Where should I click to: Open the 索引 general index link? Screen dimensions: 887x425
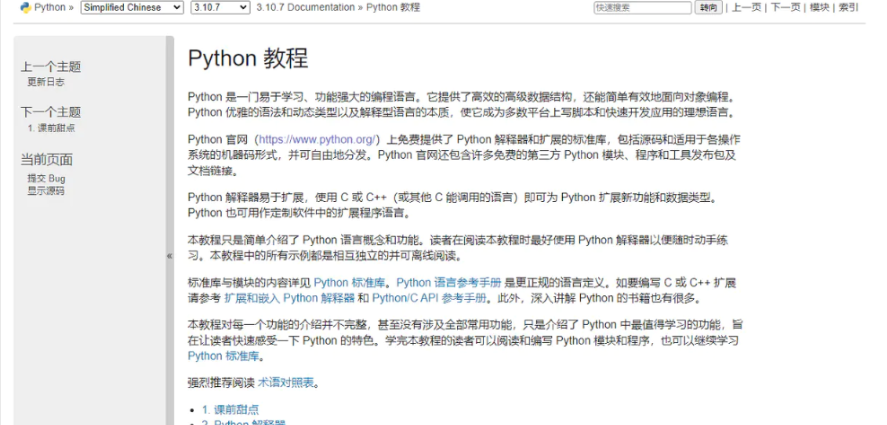(x=848, y=7)
